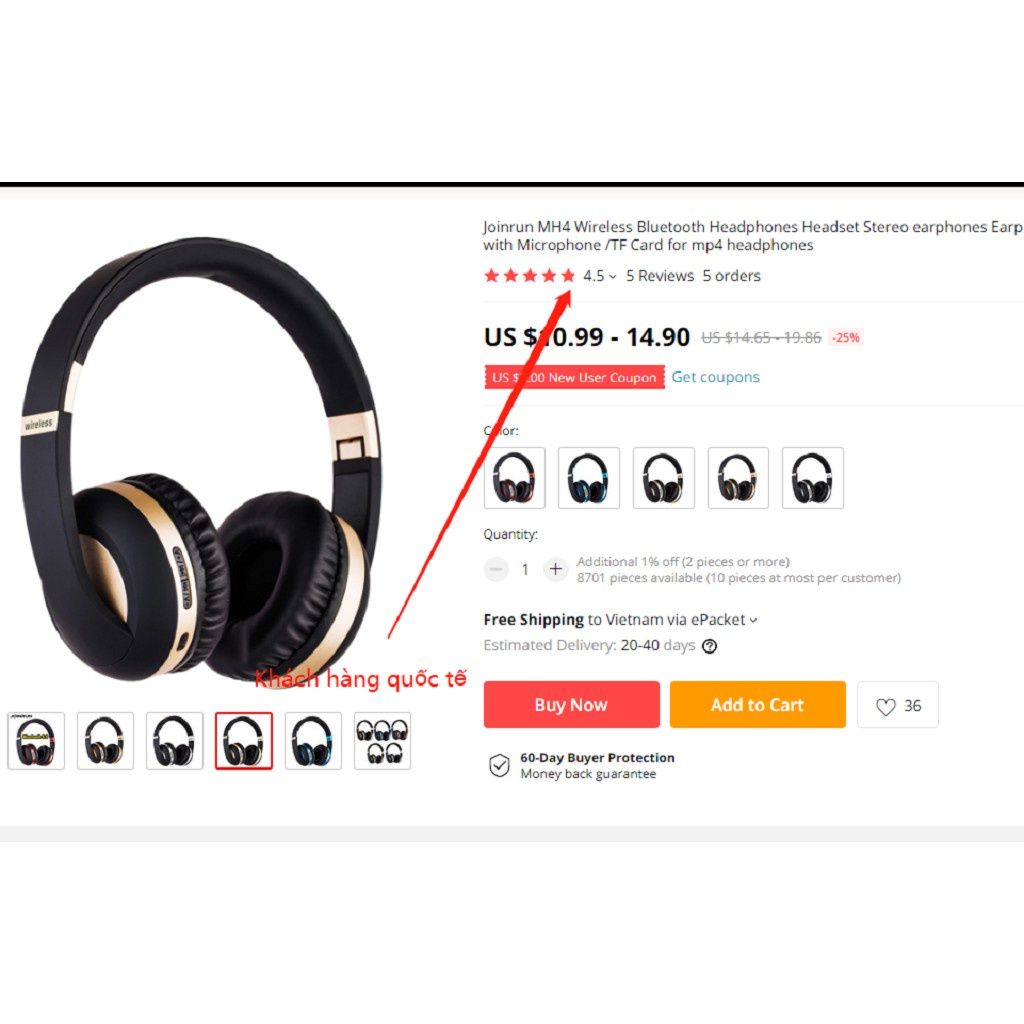1024x1024 pixels.
Task: Decrease quantity with the minus button
Action: tap(496, 569)
